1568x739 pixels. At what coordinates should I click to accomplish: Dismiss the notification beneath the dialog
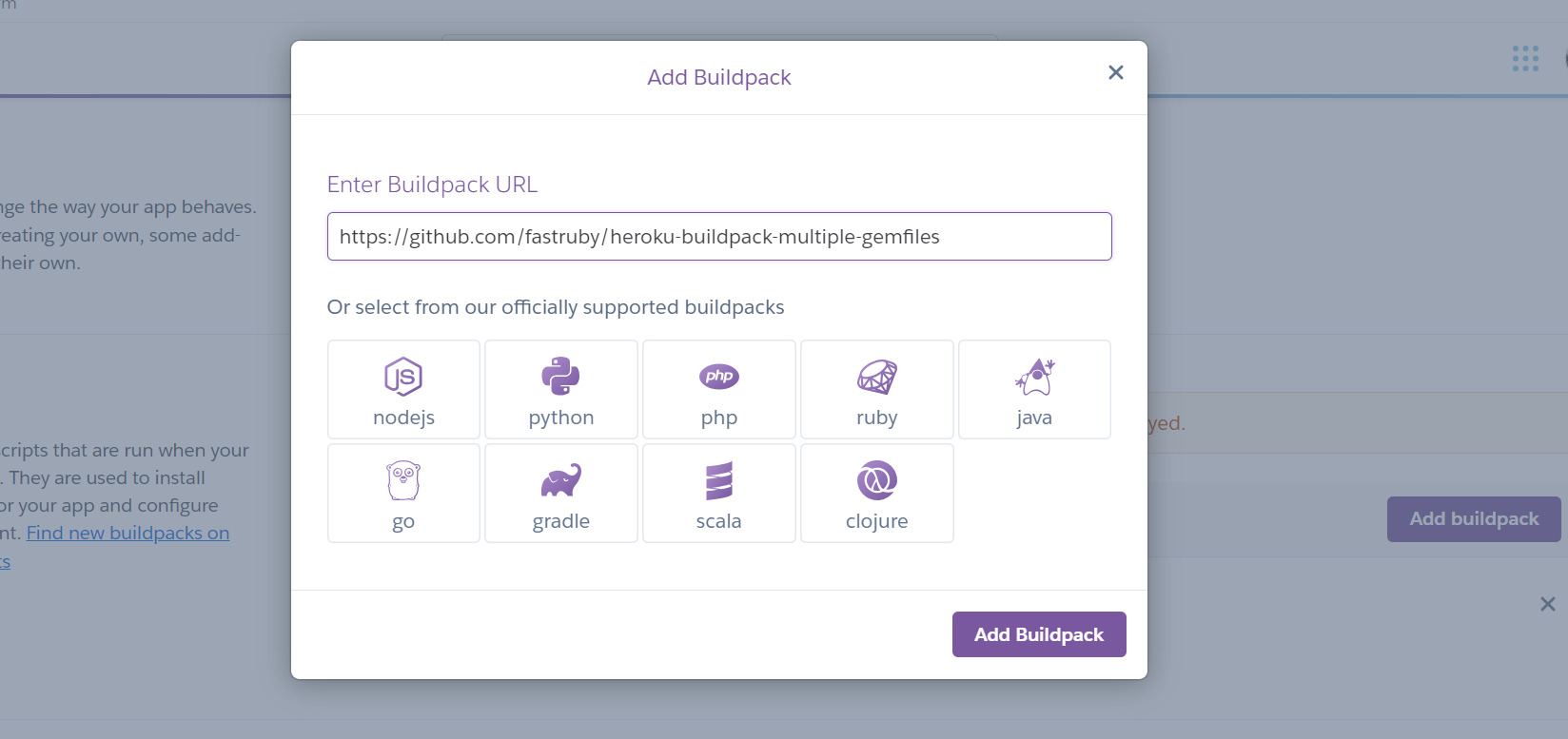1548,603
